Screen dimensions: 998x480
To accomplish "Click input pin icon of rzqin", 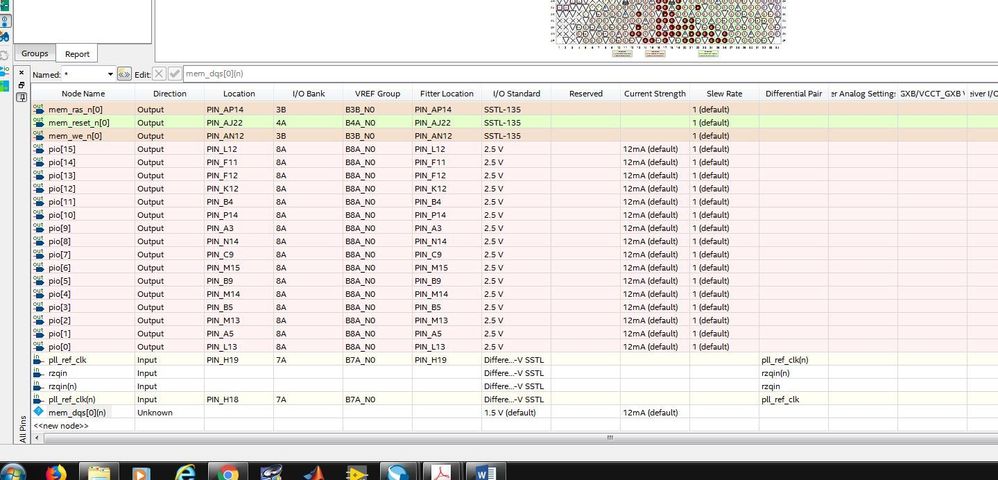I will click(x=38, y=373).
